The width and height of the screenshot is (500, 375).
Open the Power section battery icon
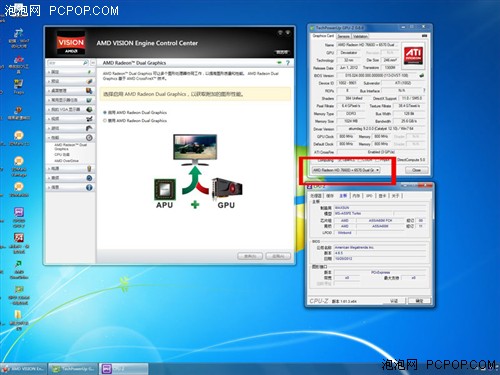coord(89,169)
